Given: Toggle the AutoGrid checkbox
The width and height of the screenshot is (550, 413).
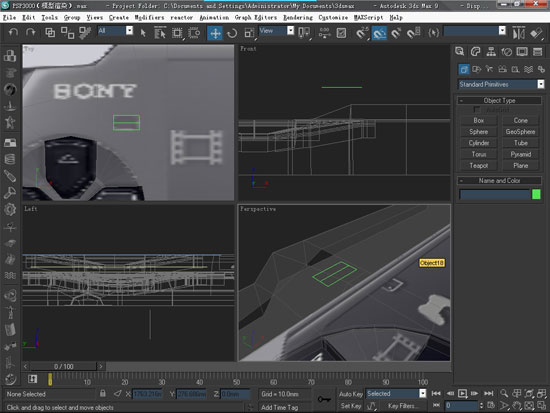Looking at the screenshot, I should pos(476,110).
